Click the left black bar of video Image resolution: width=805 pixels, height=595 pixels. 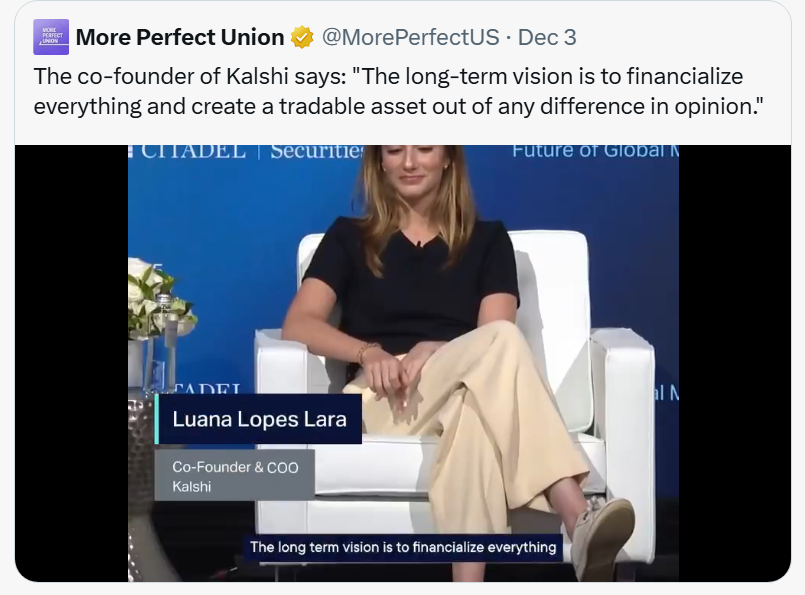coord(70,360)
